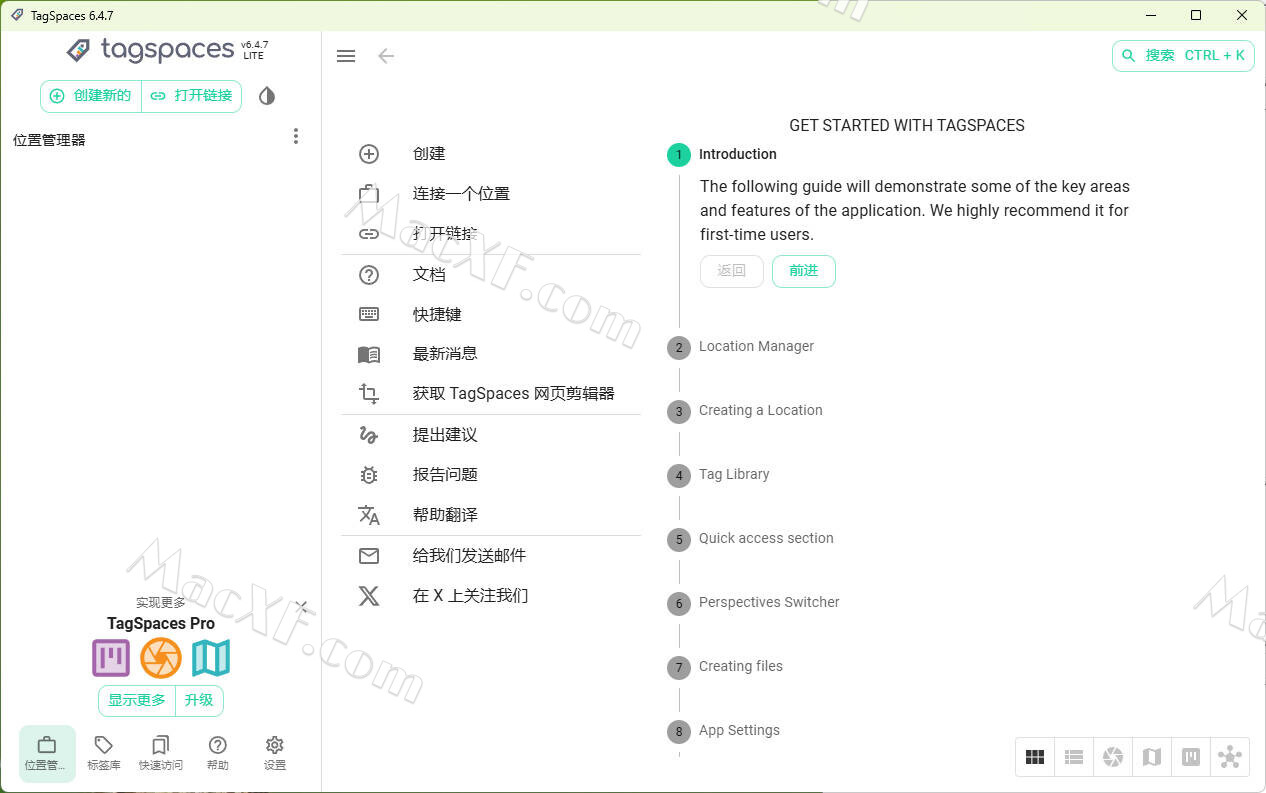This screenshot has width=1266, height=793.
Task: Click the 升级 upgrade button
Action: (x=199, y=701)
